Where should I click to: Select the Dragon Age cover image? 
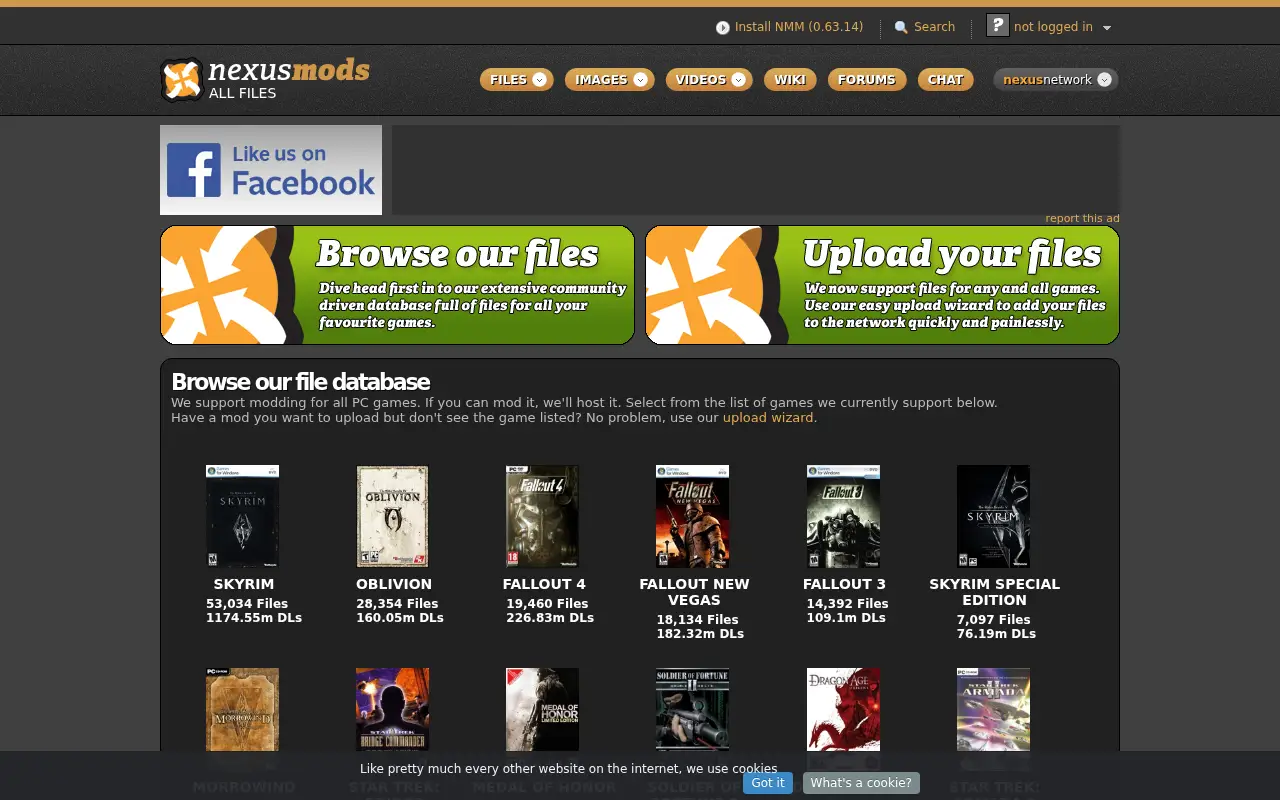point(843,710)
